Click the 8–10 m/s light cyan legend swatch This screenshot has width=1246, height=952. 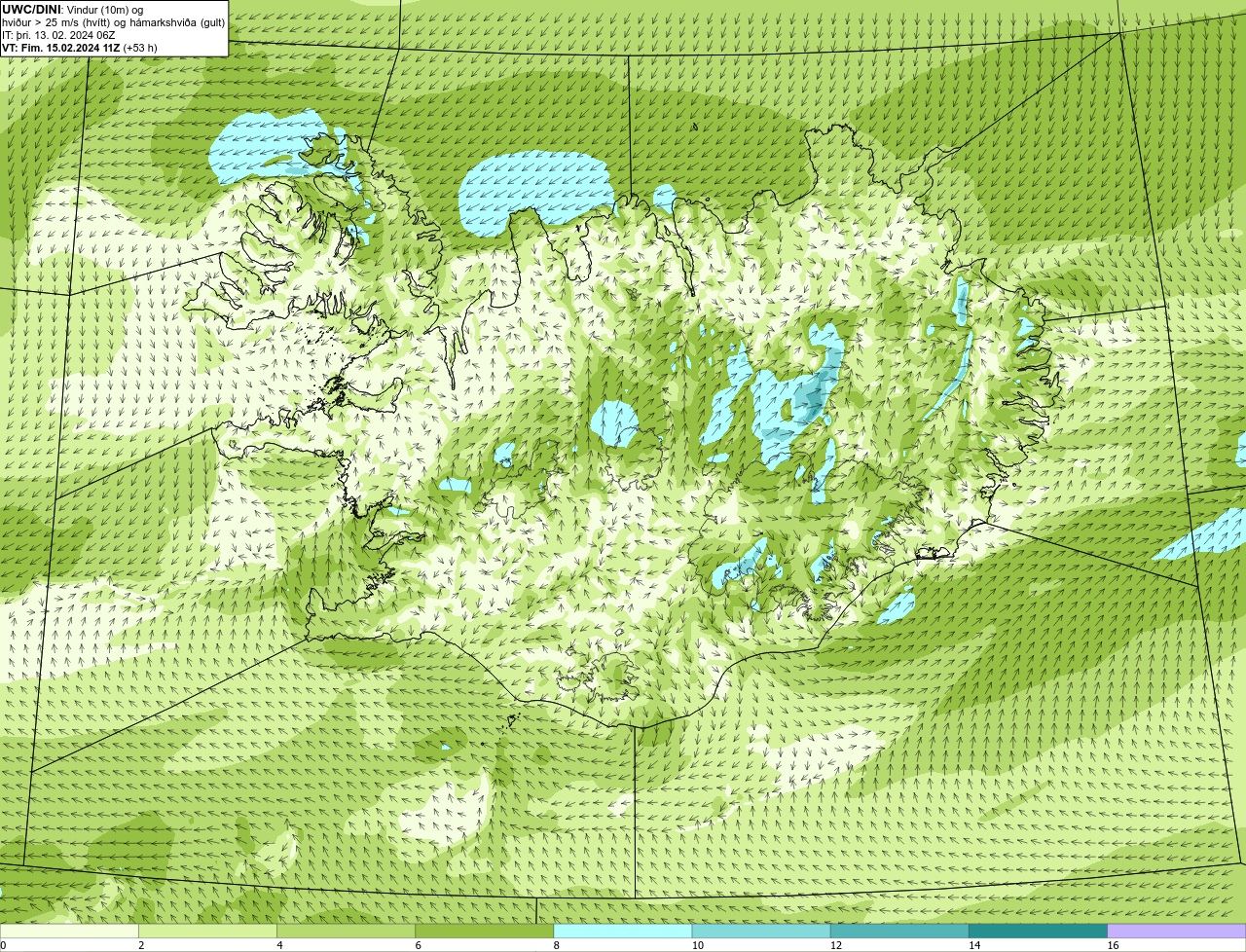pos(623,932)
